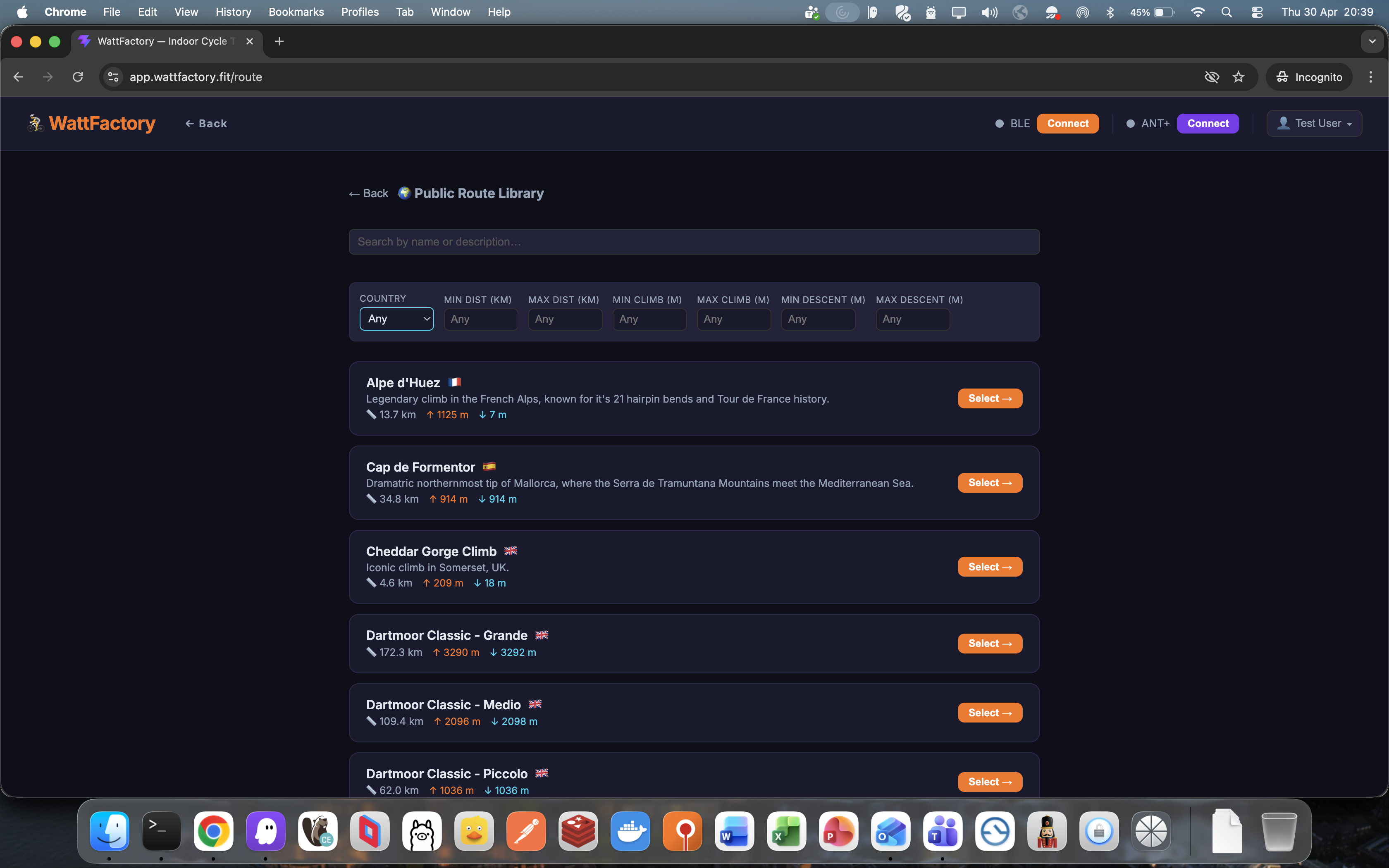Close the WattFactory browser tab

249,41
